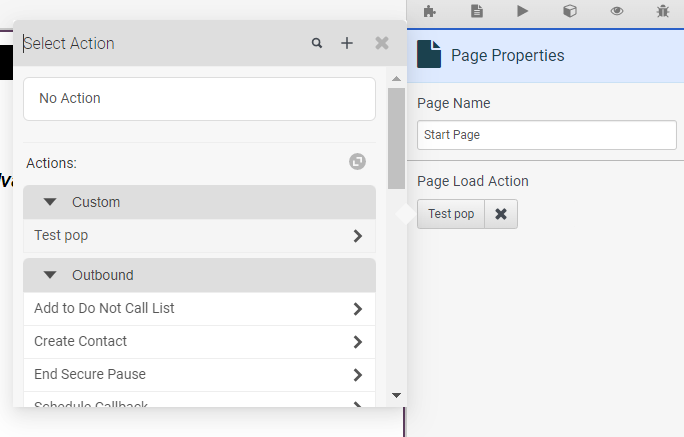This screenshot has width=684, height=437.
Task: Select the End Secure Pause action
Action: [x=90, y=374]
